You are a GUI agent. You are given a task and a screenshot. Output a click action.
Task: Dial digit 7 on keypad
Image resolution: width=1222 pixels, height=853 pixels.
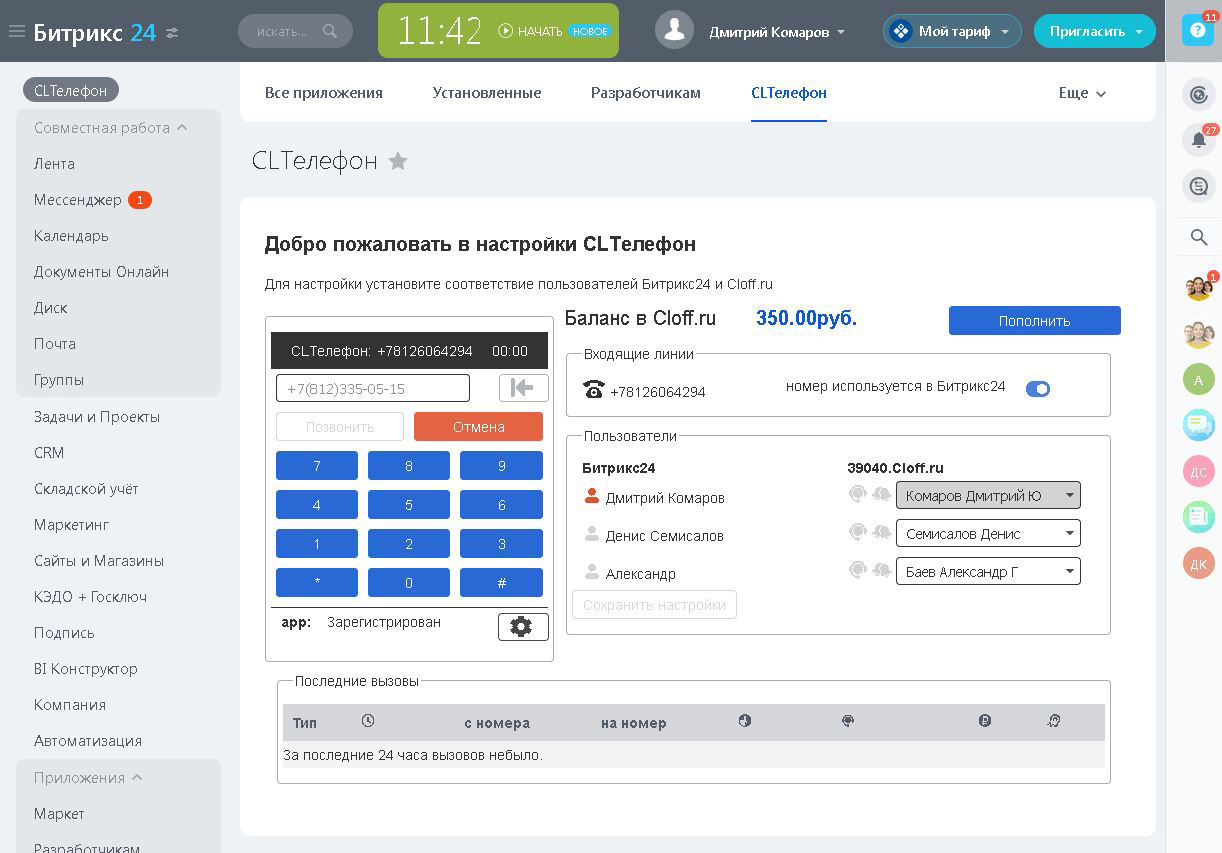point(317,466)
